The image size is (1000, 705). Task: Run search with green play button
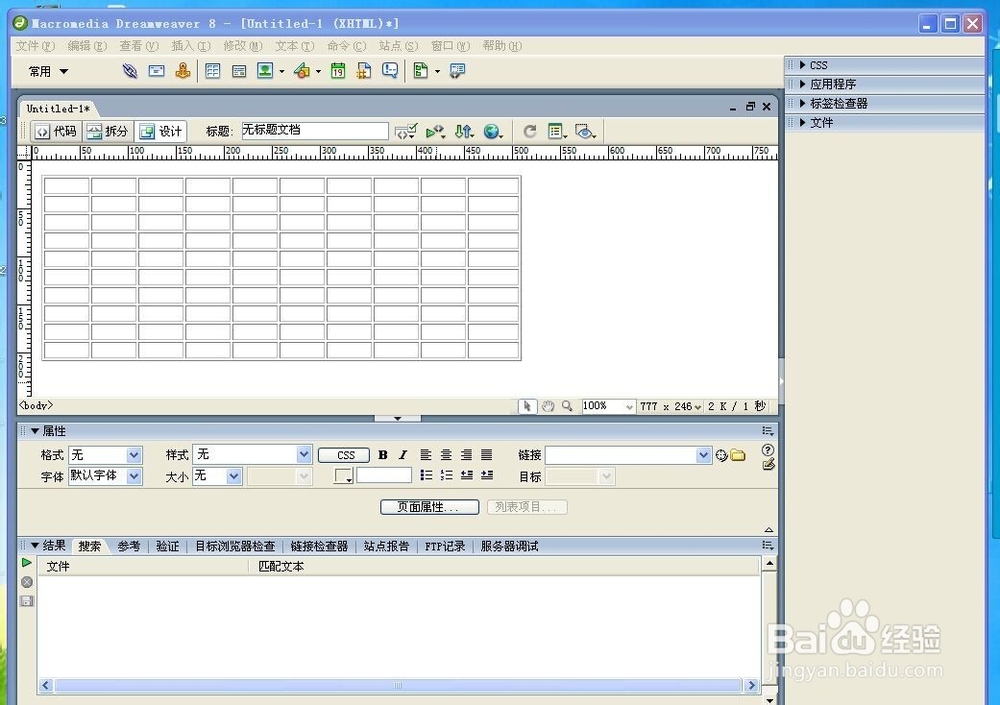(x=26, y=563)
